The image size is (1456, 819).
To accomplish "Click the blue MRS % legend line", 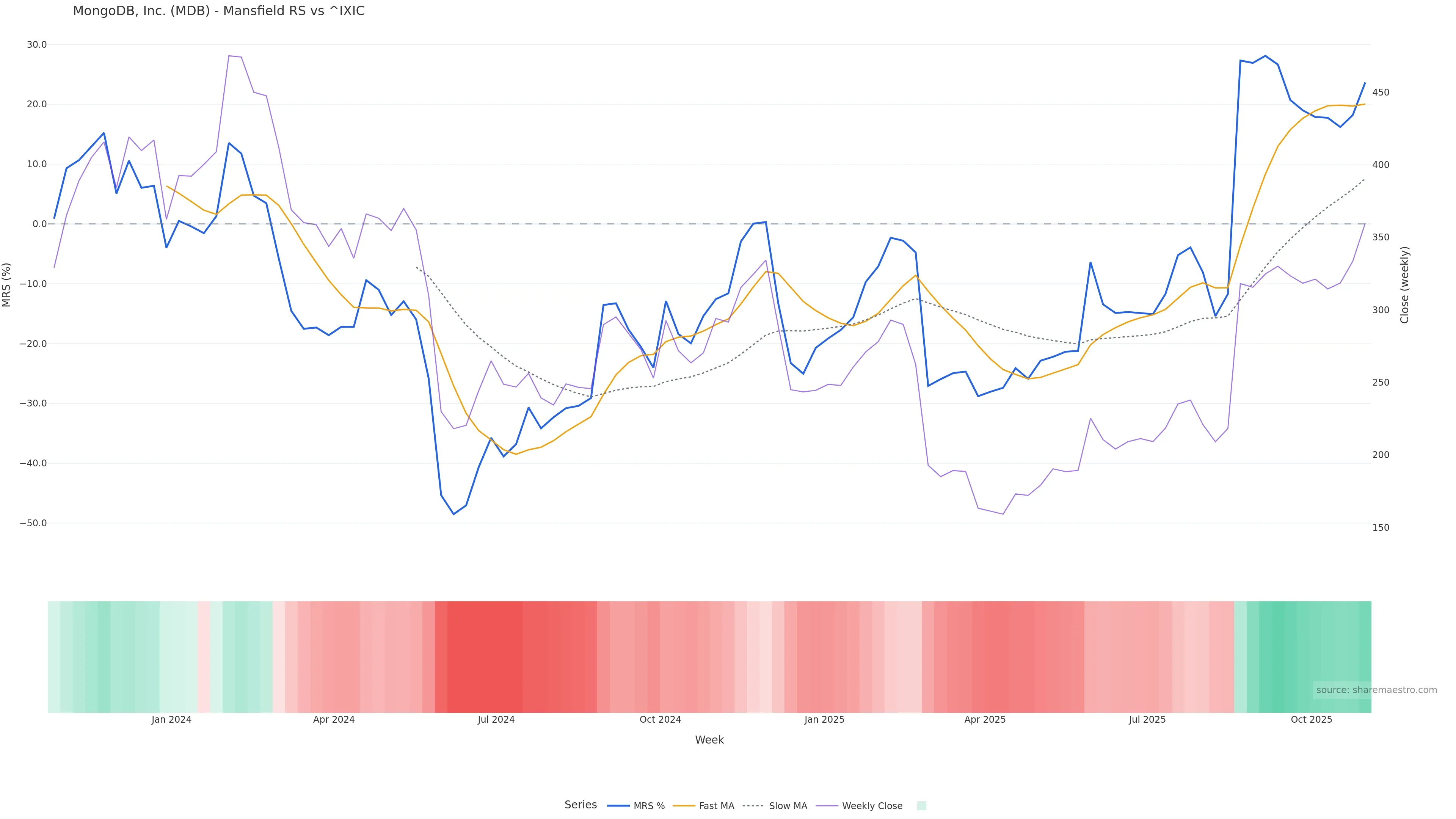I will coord(618,806).
